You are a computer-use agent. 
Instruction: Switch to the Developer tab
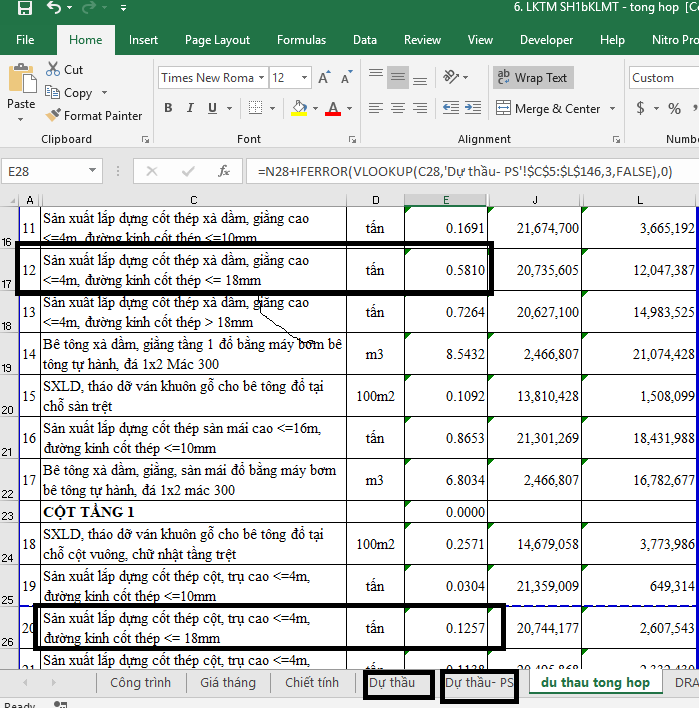[x=546, y=40]
